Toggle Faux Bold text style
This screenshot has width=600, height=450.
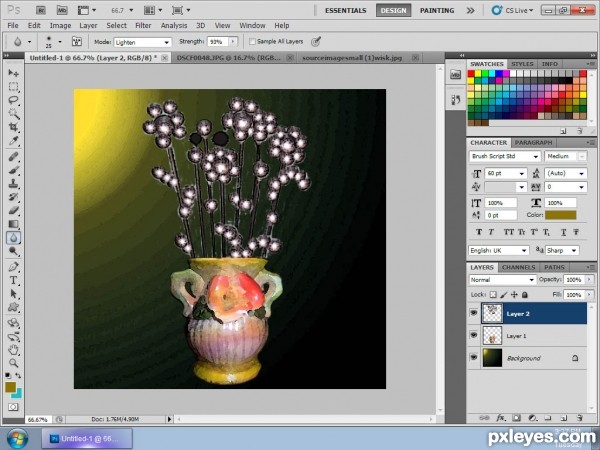479,232
